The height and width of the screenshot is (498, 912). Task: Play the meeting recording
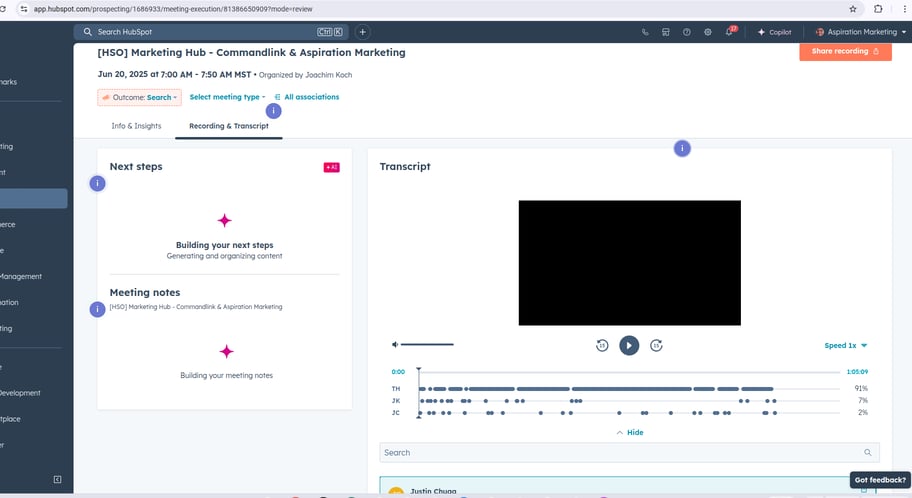pos(628,345)
